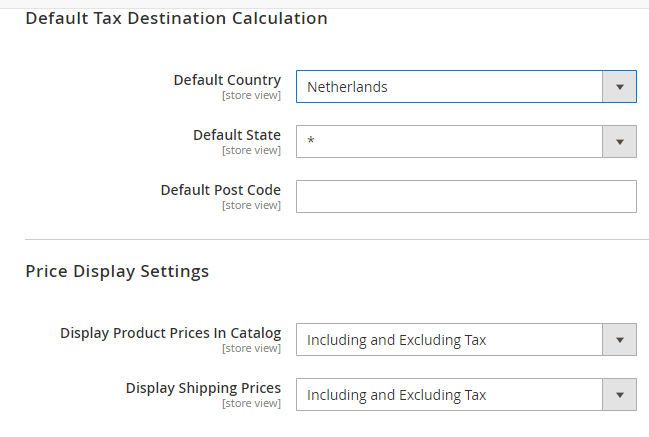Click the Display Product Prices In Catalog label
This screenshot has height=437, width=649.
coord(170,333)
